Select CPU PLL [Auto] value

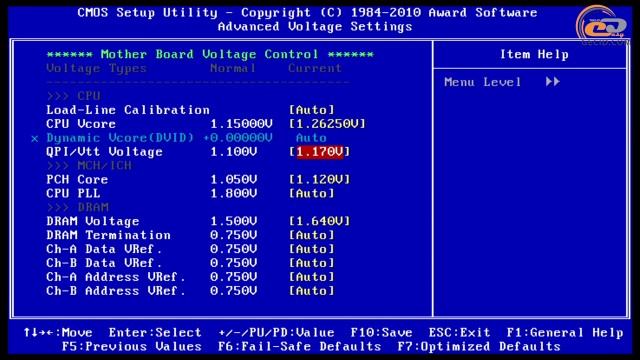(312, 193)
